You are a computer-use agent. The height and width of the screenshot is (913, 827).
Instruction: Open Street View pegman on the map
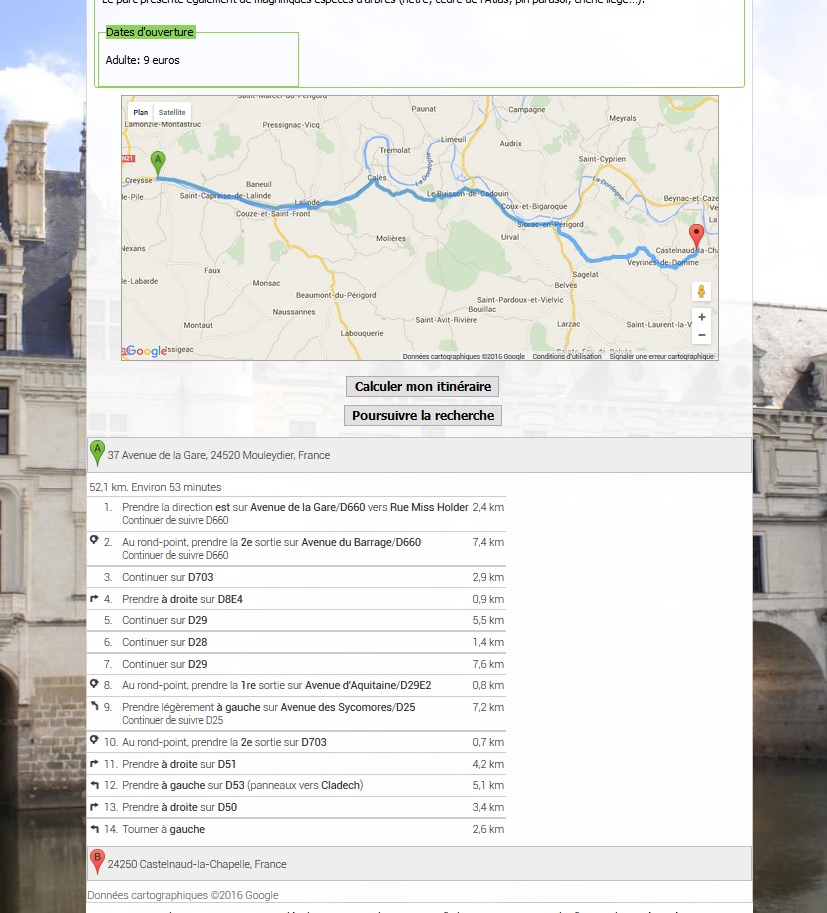701,291
